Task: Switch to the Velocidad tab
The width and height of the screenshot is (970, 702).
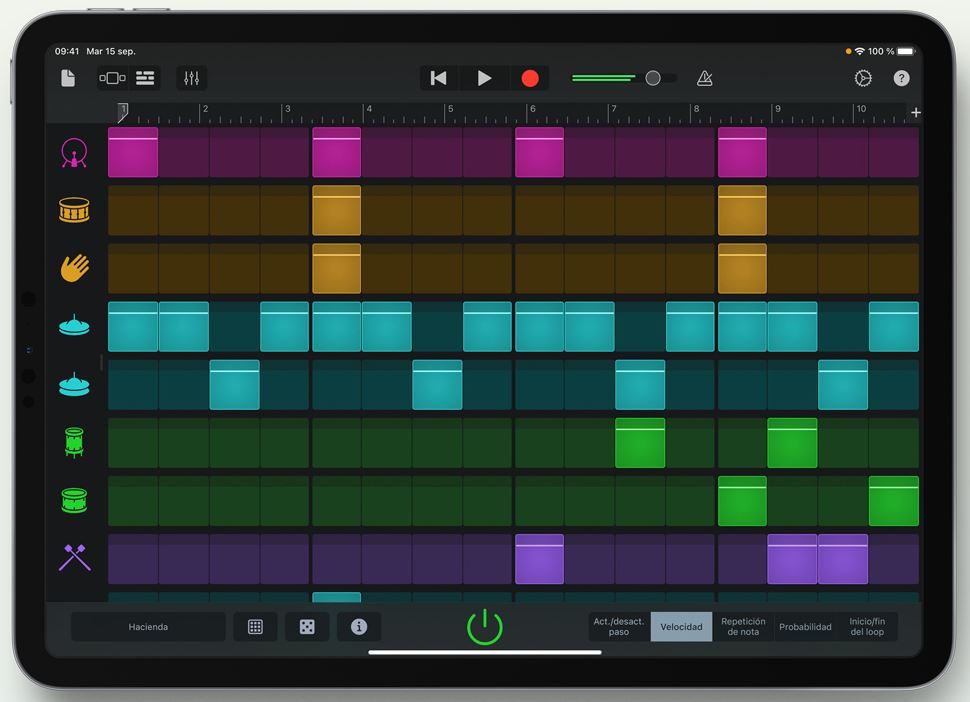Action: (x=681, y=627)
